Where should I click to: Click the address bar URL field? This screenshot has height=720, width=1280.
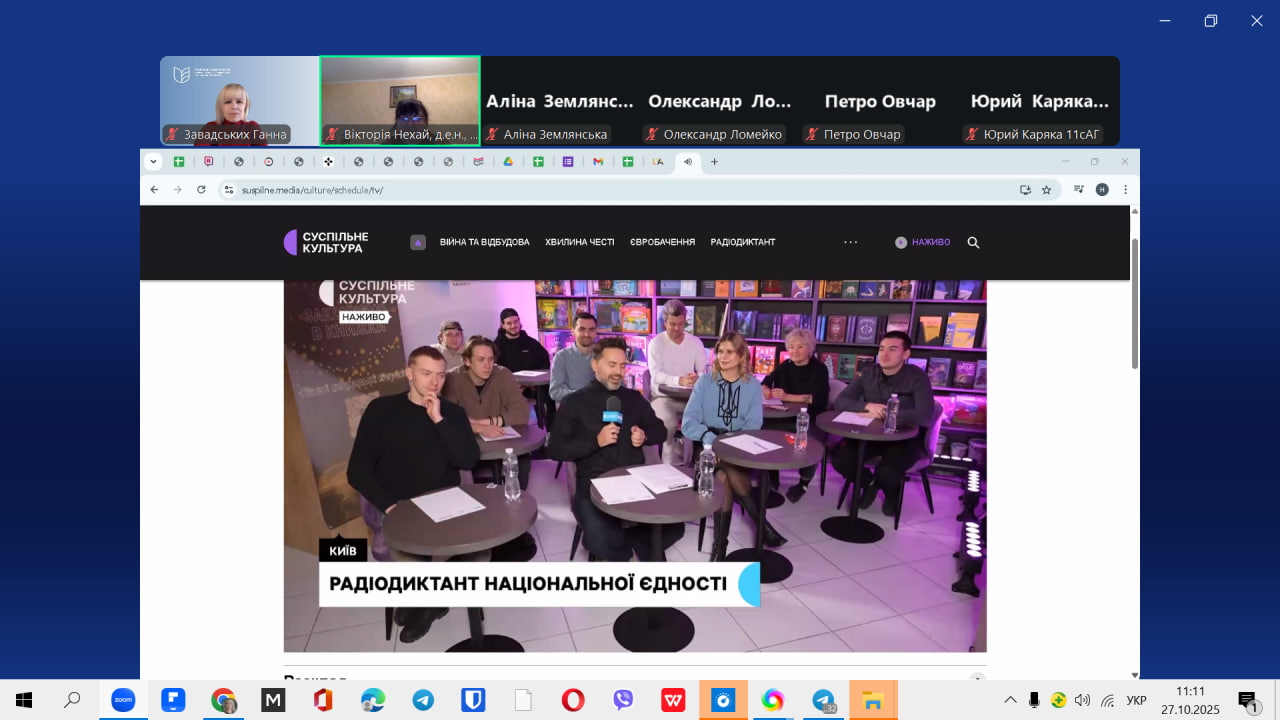point(600,189)
